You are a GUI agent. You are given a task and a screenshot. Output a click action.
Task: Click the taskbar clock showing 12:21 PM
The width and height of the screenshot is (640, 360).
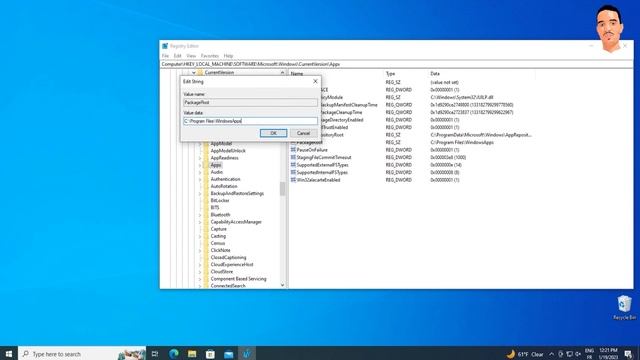(x=608, y=354)
